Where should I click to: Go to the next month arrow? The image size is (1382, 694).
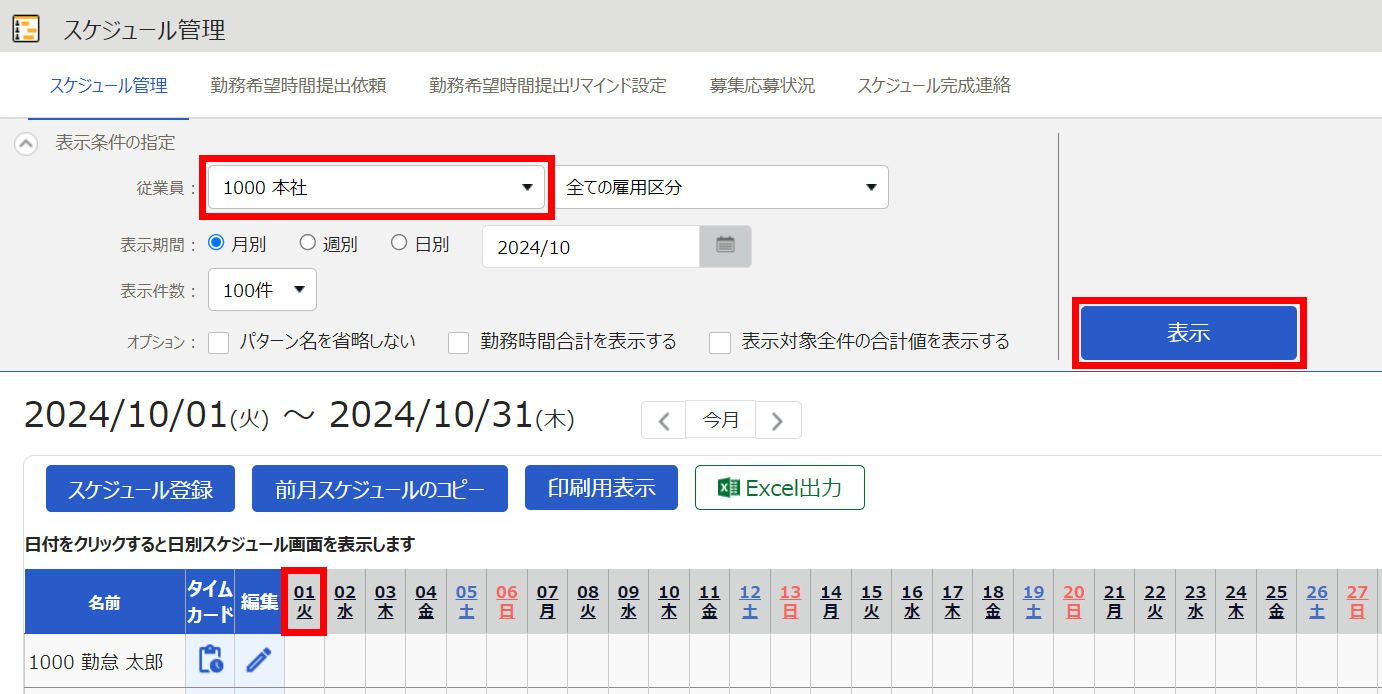coord(778,420)
